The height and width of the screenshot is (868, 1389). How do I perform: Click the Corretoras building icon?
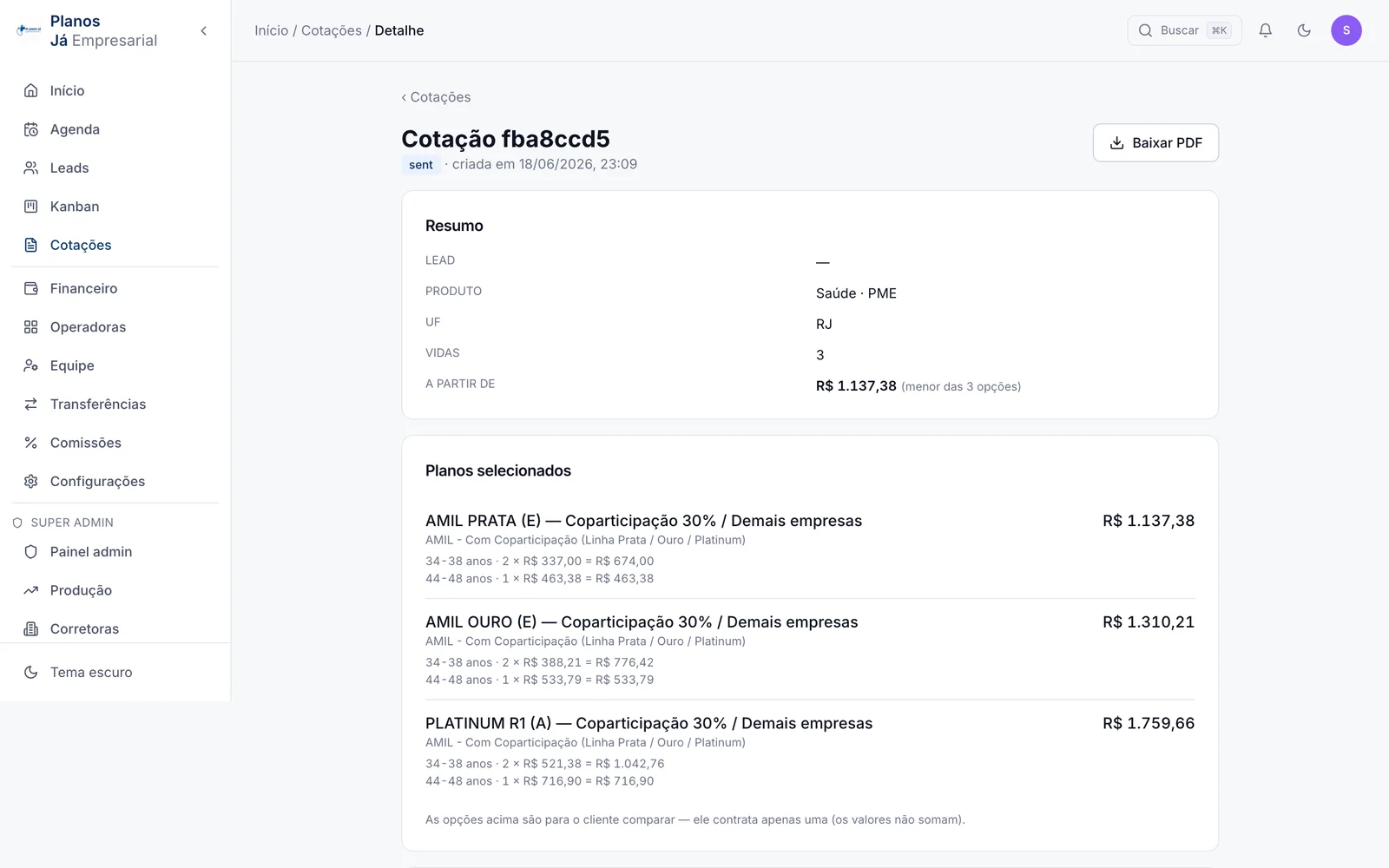(31, 629)
